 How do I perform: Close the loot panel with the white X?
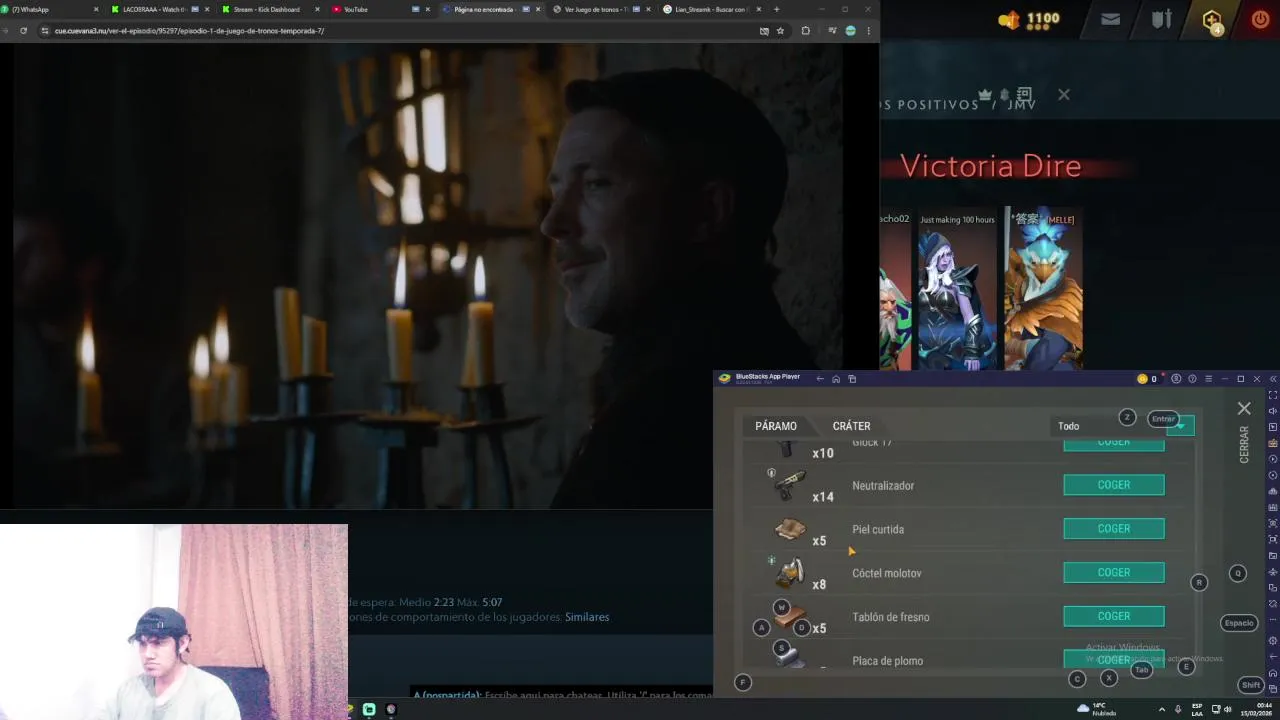1244,409
